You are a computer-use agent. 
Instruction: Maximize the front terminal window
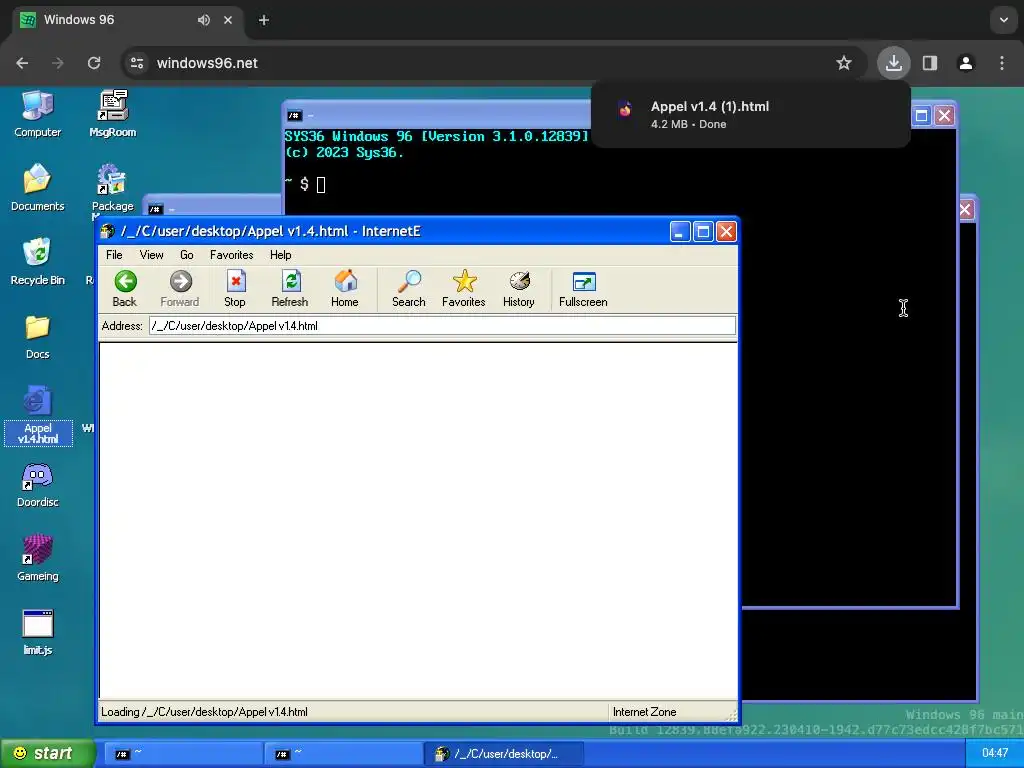[921, 116]
